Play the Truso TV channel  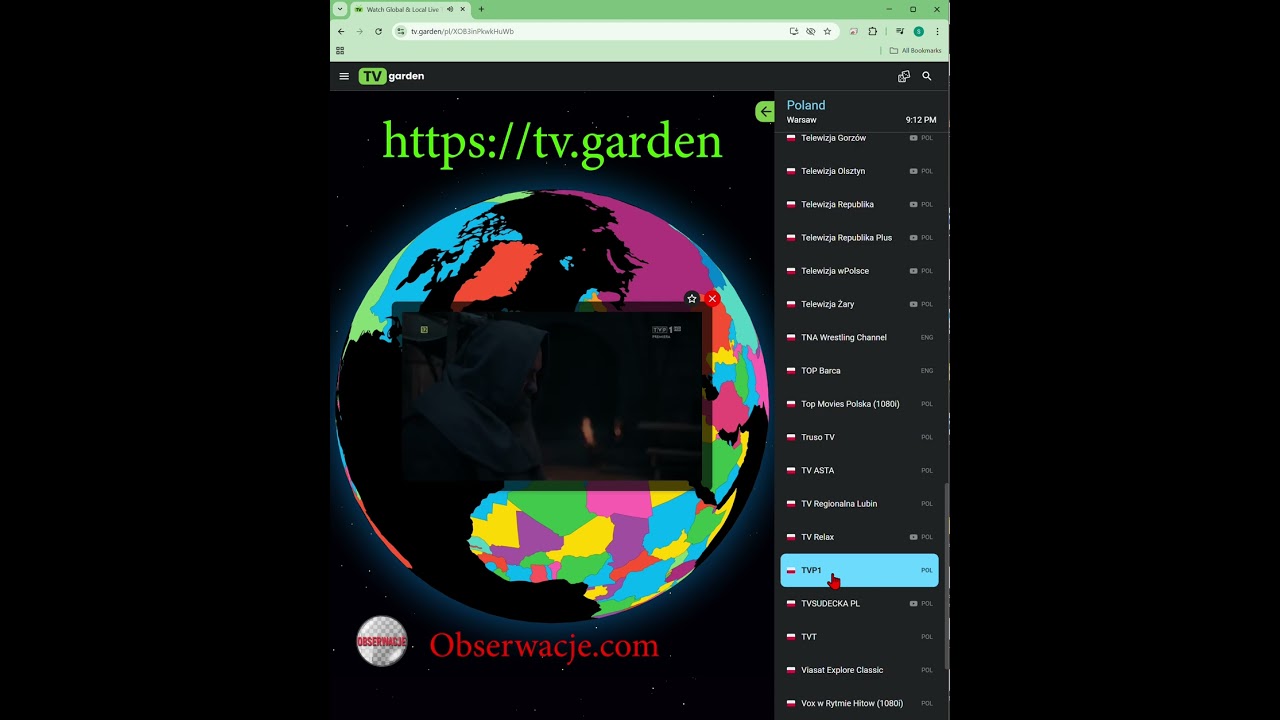[x=860, y=437]
